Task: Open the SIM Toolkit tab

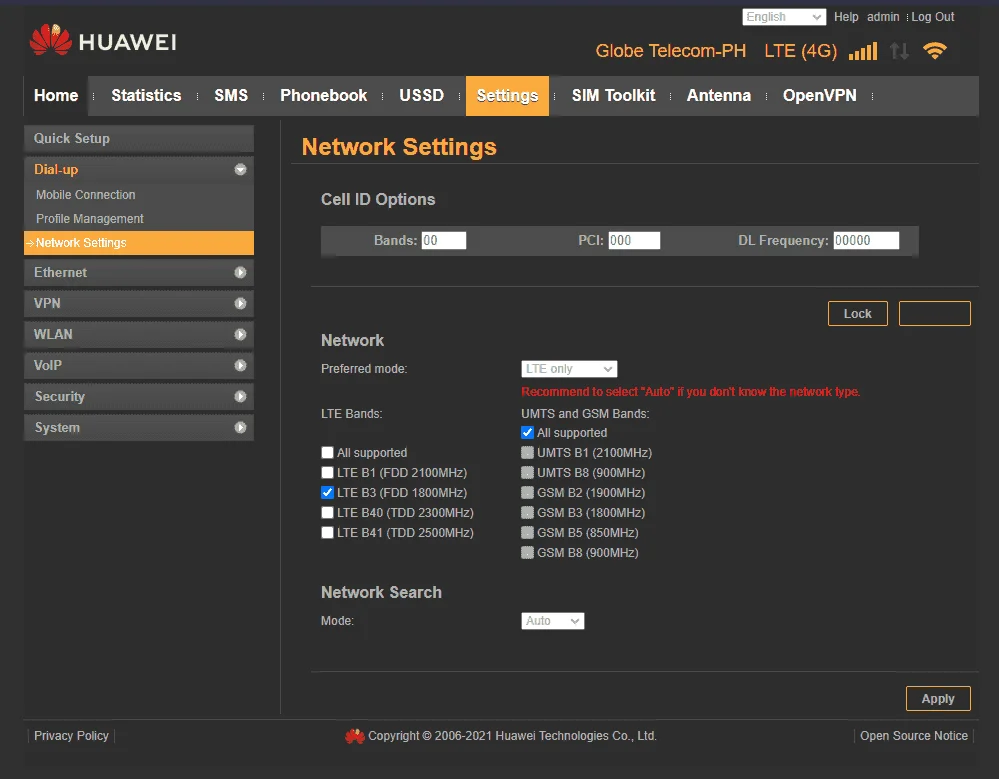Action: point(613,96)
